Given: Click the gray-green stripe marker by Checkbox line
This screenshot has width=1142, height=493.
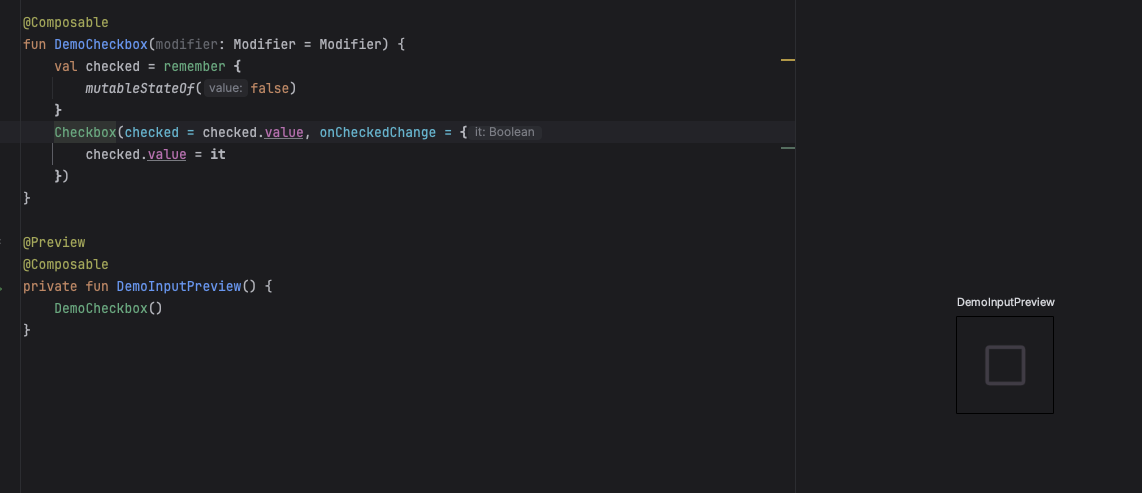Looking at the screenshot, I should (788, 148).
